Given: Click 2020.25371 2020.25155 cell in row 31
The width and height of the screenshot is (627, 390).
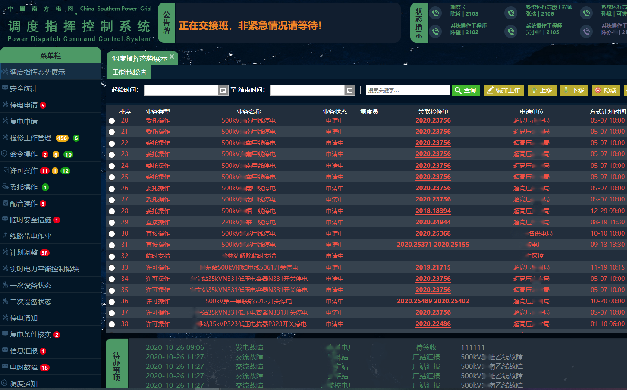Looking at the screenshot, I should (433, 245).
